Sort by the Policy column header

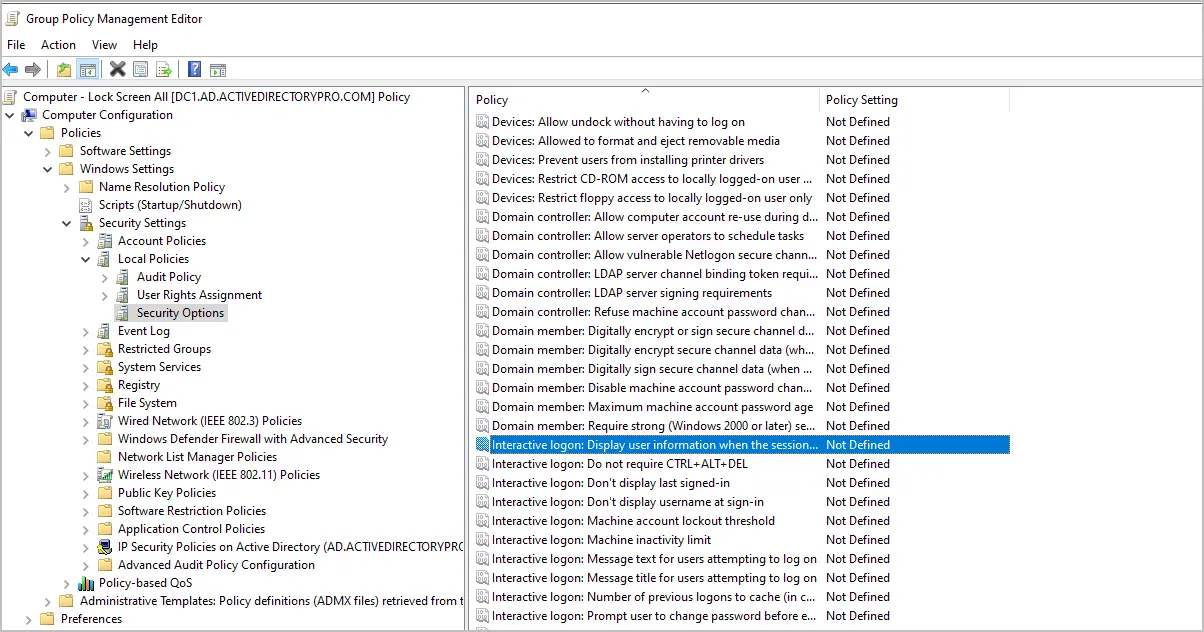[644, 100]
